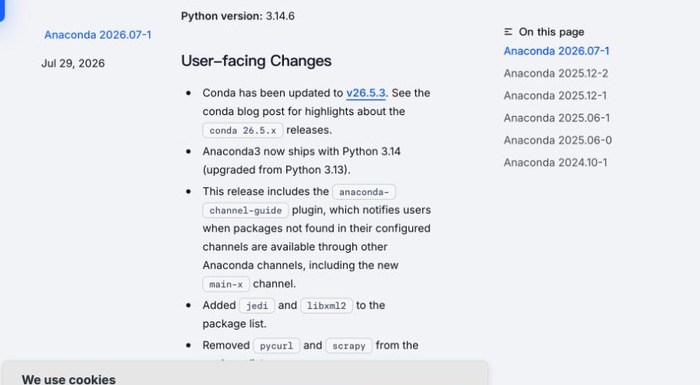Go to the Anaconda 2025.12-2 section
Viewport: 700px width, 385px height.
(556, 73)
